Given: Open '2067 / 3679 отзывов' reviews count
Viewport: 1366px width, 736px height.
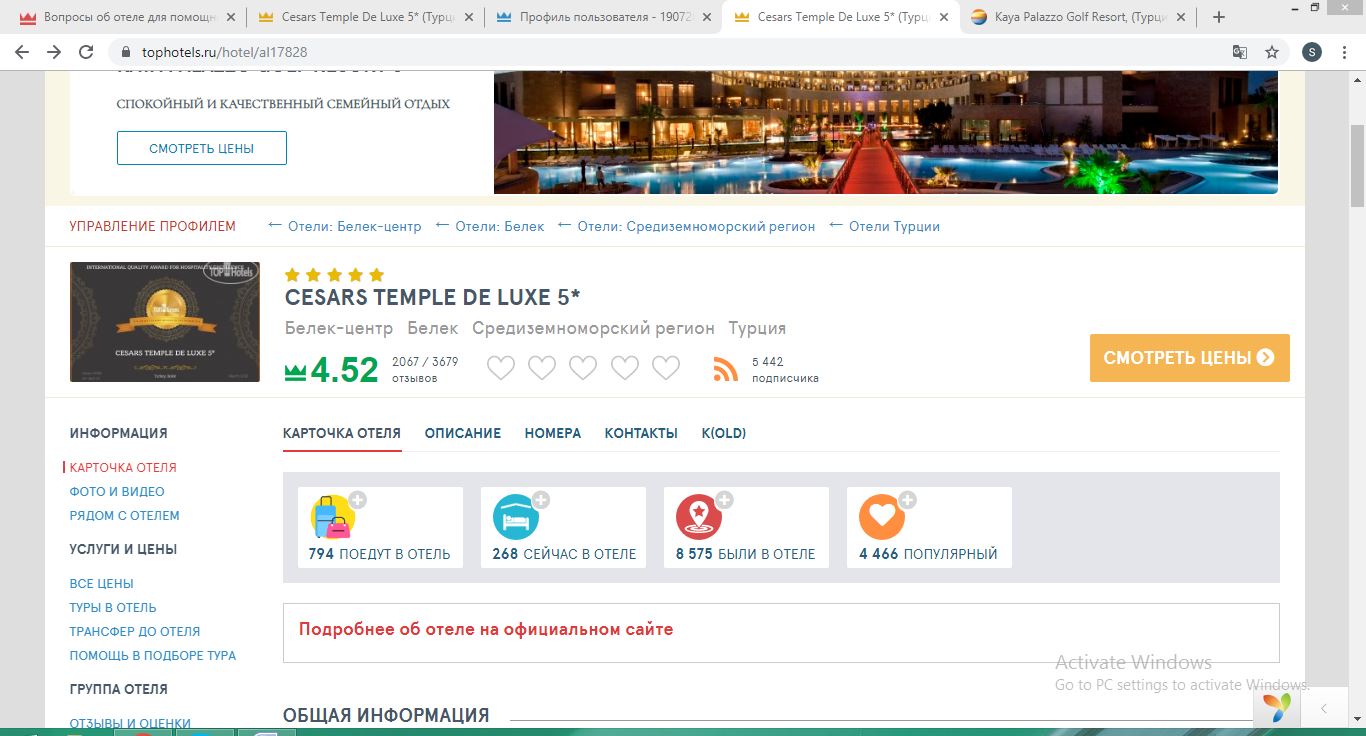Looking at the screenshot, I should 425,370.
